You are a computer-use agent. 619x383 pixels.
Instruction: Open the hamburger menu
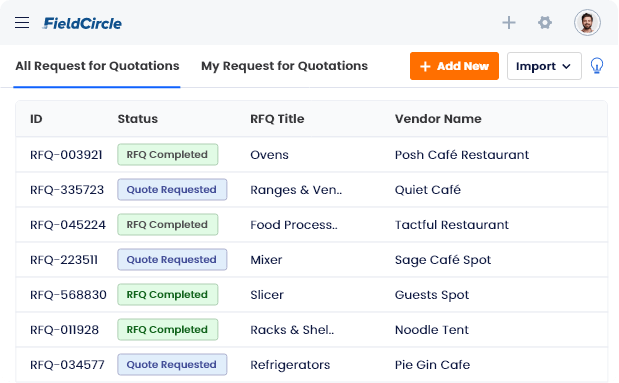pyautogui.click(x=22, y=23)
